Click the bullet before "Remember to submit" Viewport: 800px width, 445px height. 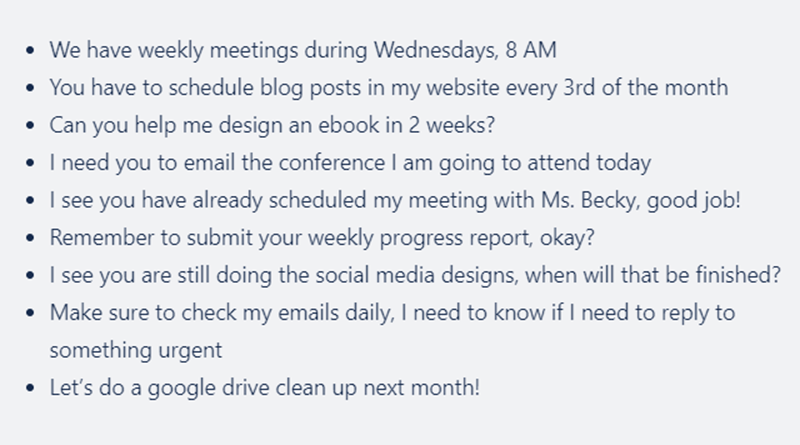[34, 240]
